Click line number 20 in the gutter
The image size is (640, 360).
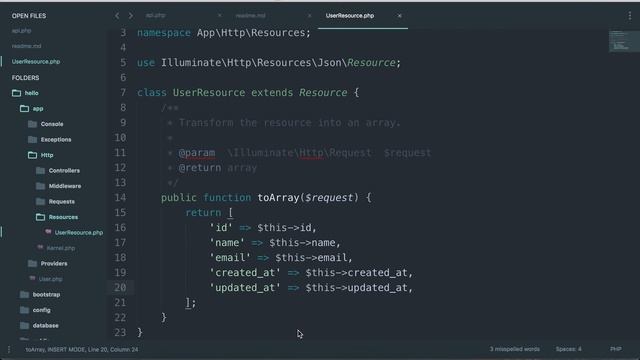tap(120, 288)
